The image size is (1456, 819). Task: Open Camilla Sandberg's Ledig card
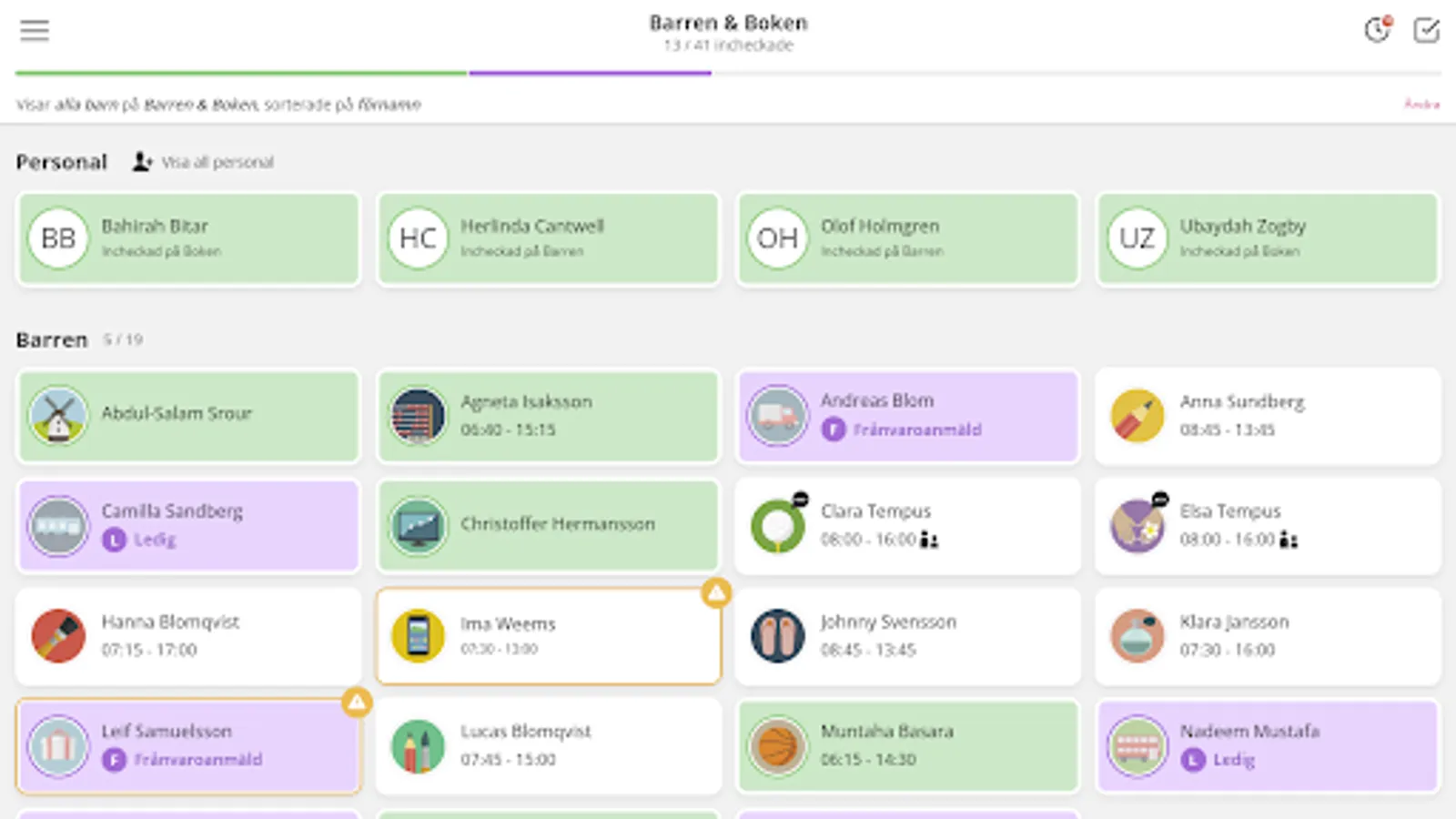[x=187, y=525]
